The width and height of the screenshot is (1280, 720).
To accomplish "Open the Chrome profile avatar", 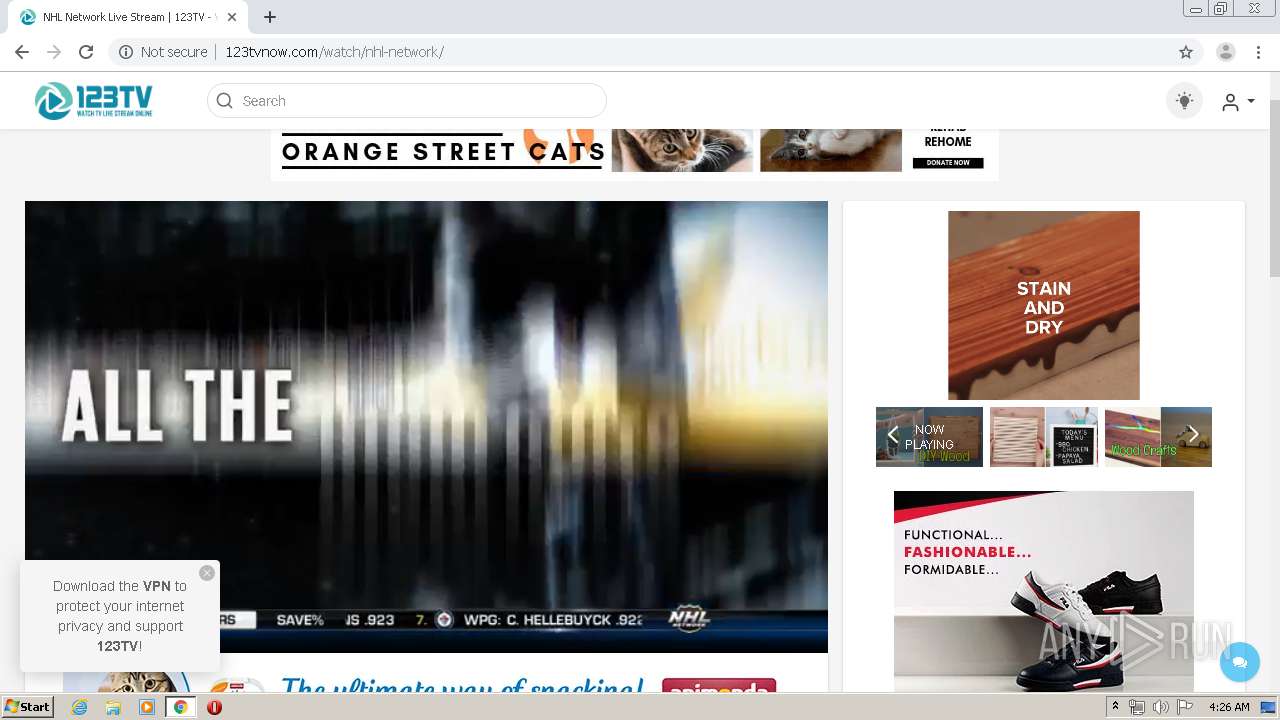I will click(x=1226, y=52).
